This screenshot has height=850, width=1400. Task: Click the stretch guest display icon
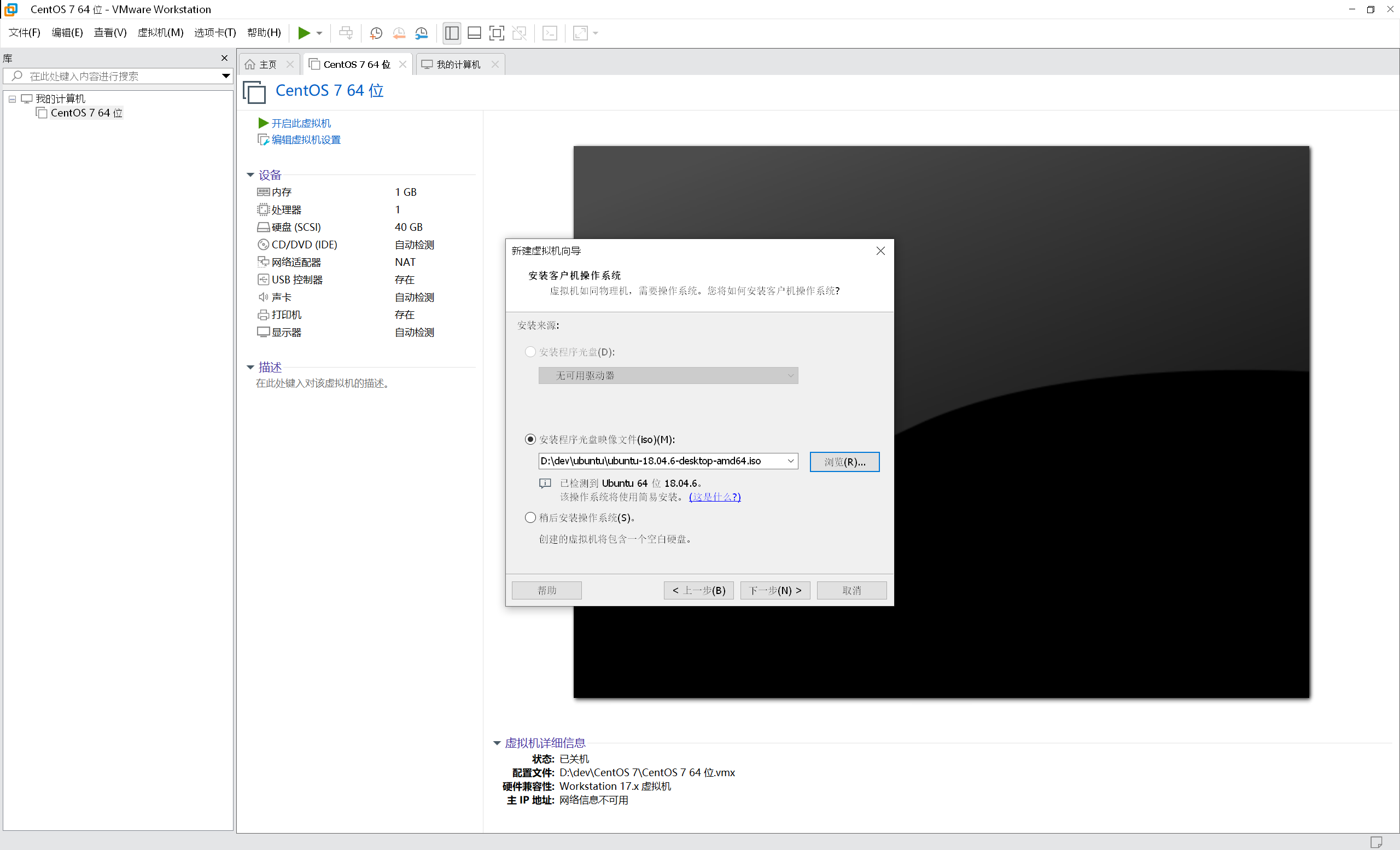580,33
